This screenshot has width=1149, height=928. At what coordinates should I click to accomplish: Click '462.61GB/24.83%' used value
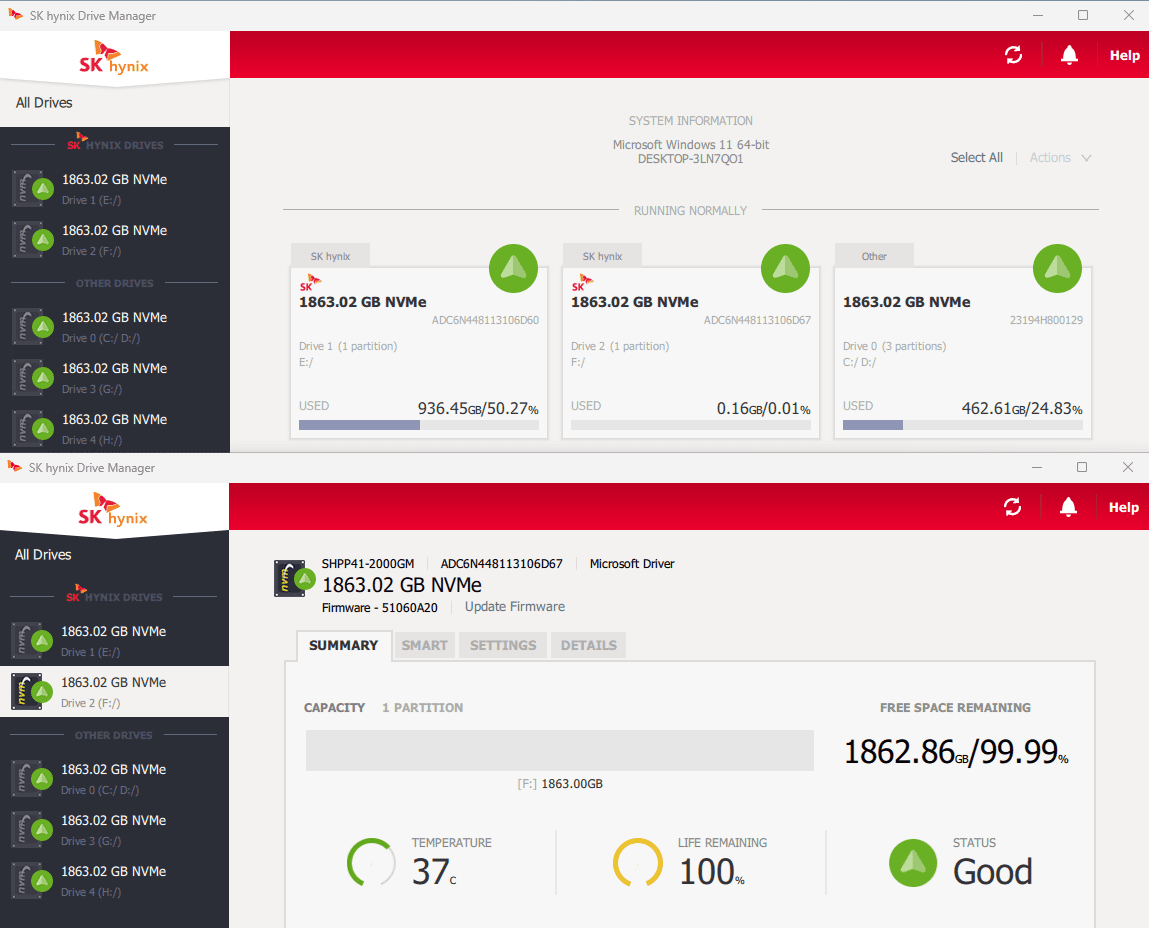(x=1021, y=408)
